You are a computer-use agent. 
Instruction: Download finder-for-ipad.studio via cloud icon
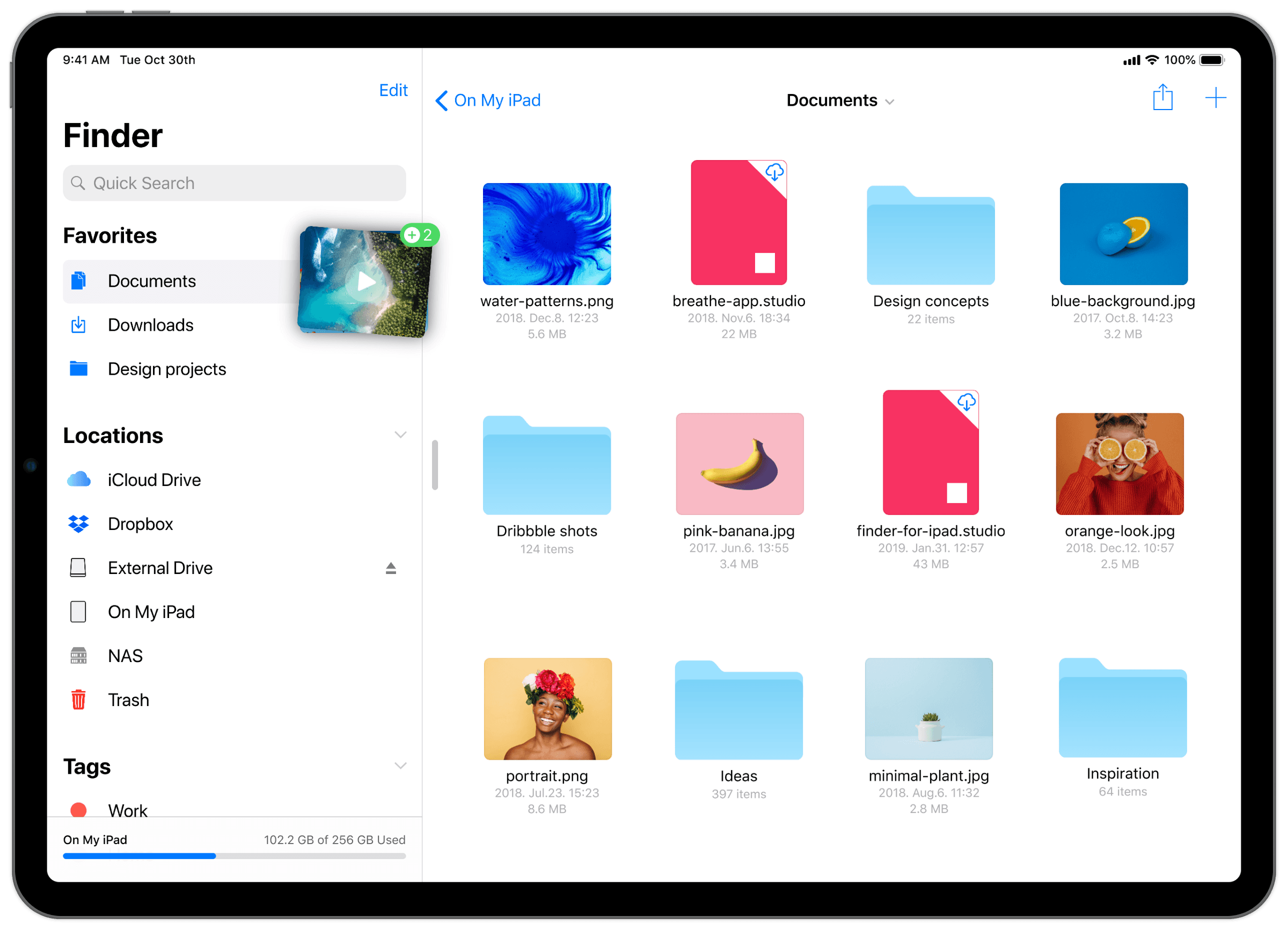coord(967,402)
